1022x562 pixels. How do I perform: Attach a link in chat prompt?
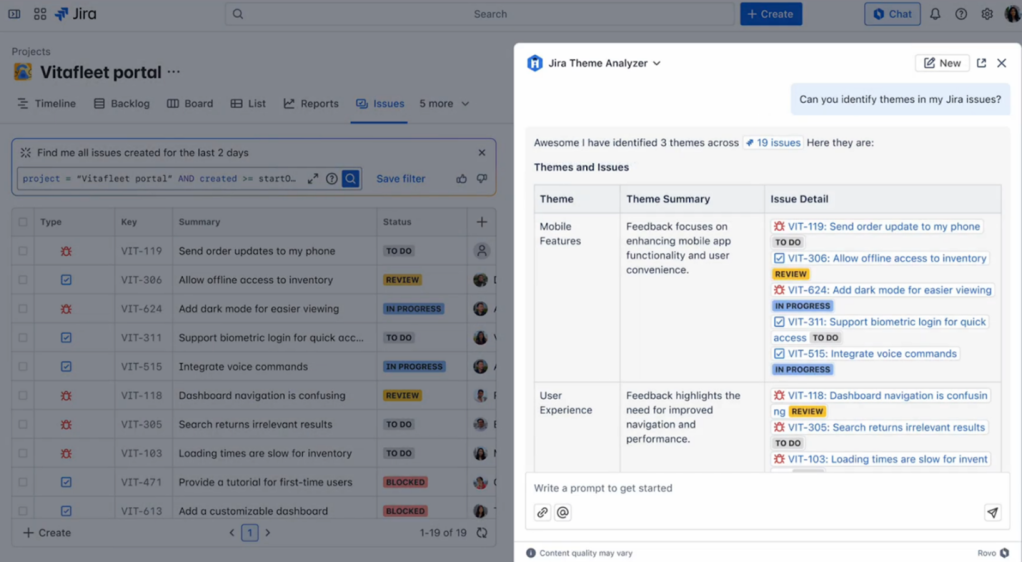(542, 512)
